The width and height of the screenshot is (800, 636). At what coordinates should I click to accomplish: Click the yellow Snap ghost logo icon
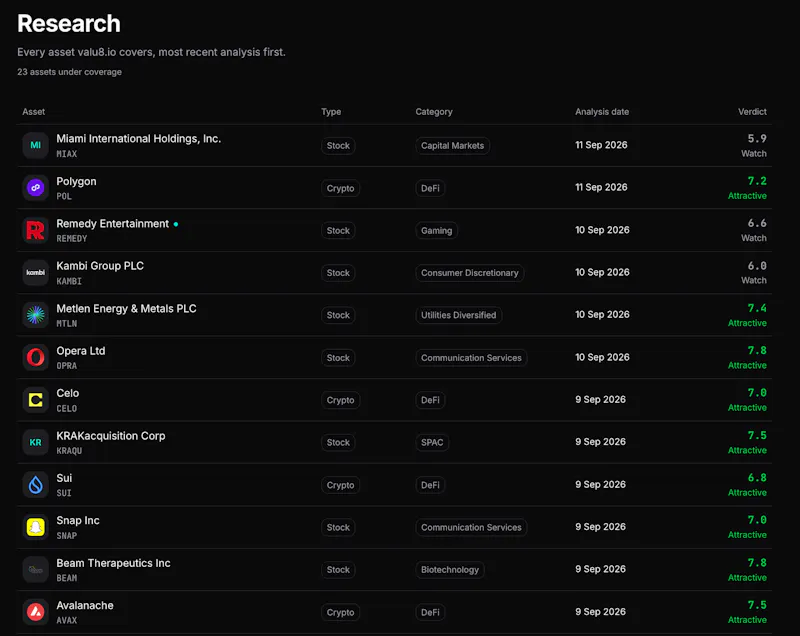35,527
